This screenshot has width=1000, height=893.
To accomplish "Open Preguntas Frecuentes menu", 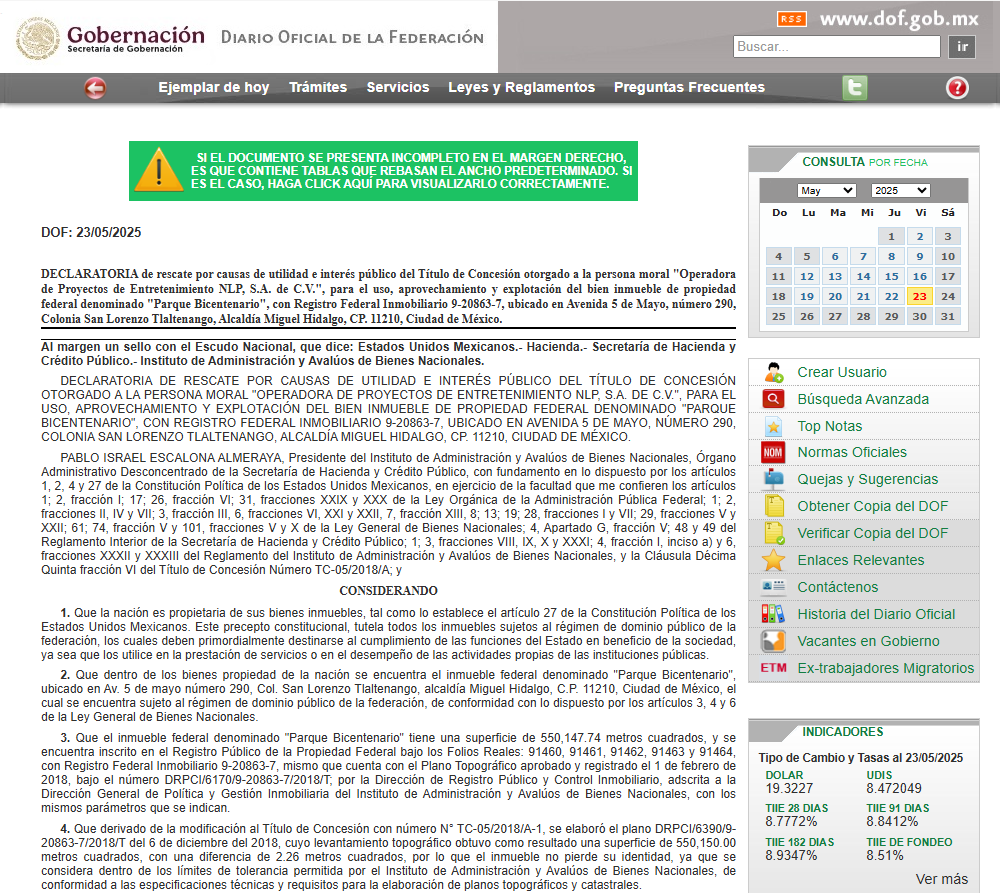I will 689,87.
